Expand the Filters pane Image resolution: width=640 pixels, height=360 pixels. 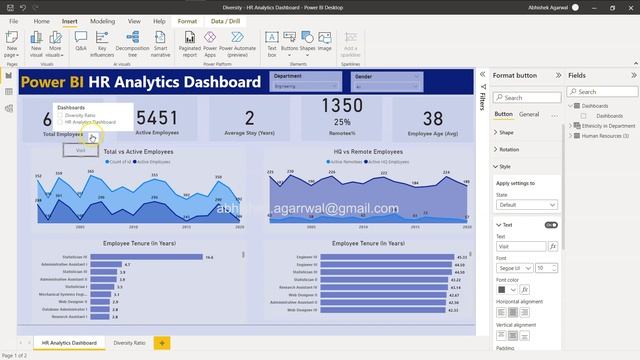click(x=482, y=74)
